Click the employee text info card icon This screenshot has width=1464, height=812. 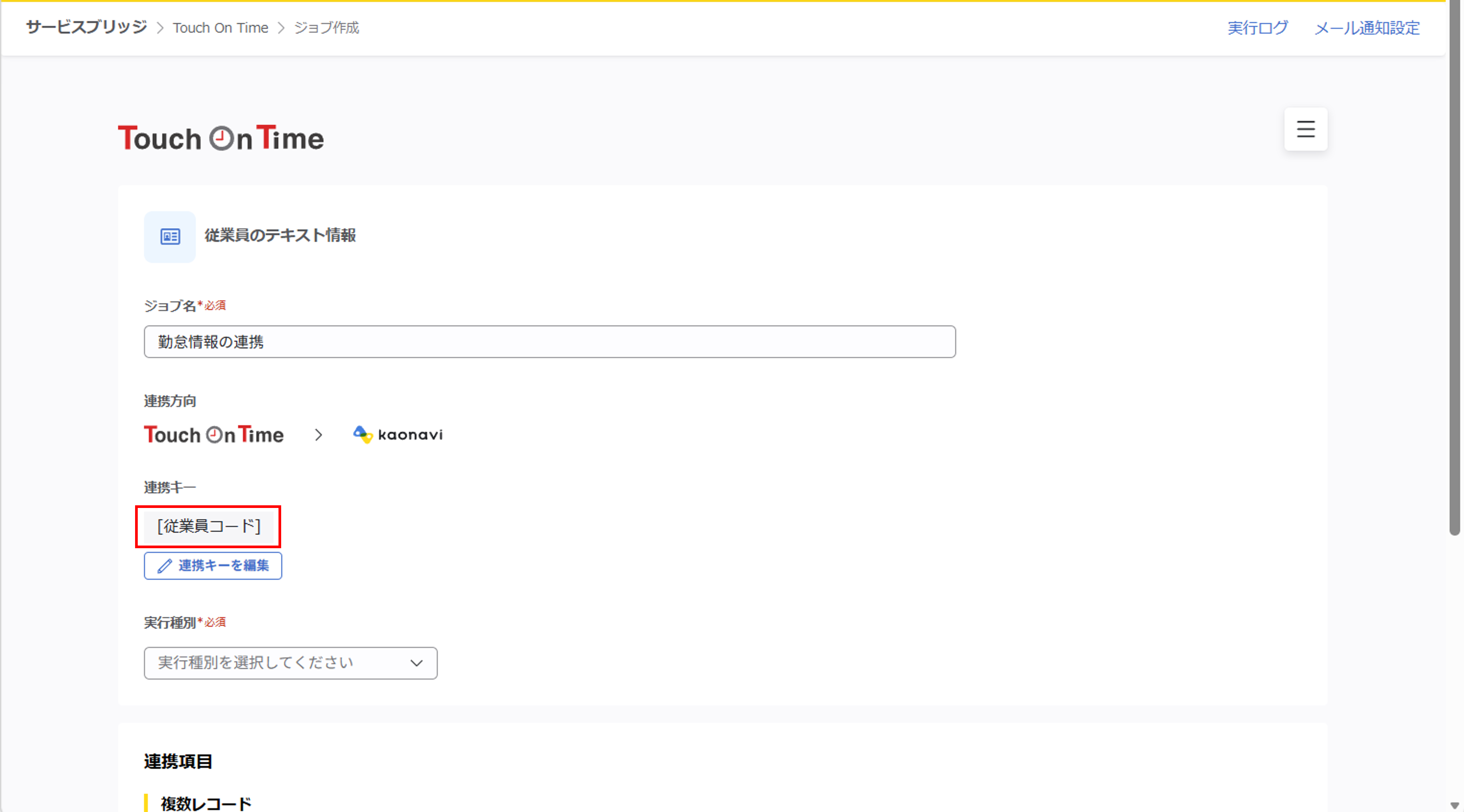pos(170,237)
